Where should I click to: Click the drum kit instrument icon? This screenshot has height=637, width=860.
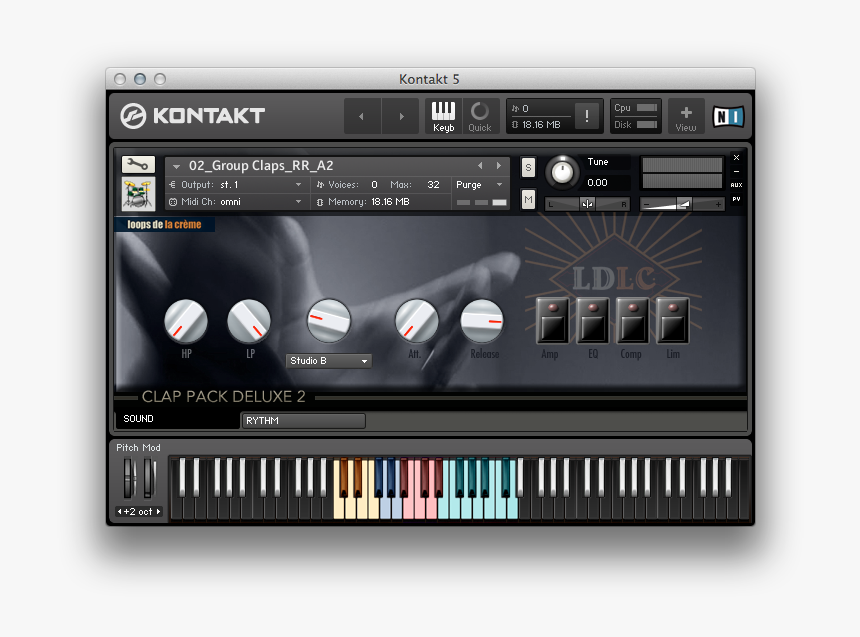[137, 192]
